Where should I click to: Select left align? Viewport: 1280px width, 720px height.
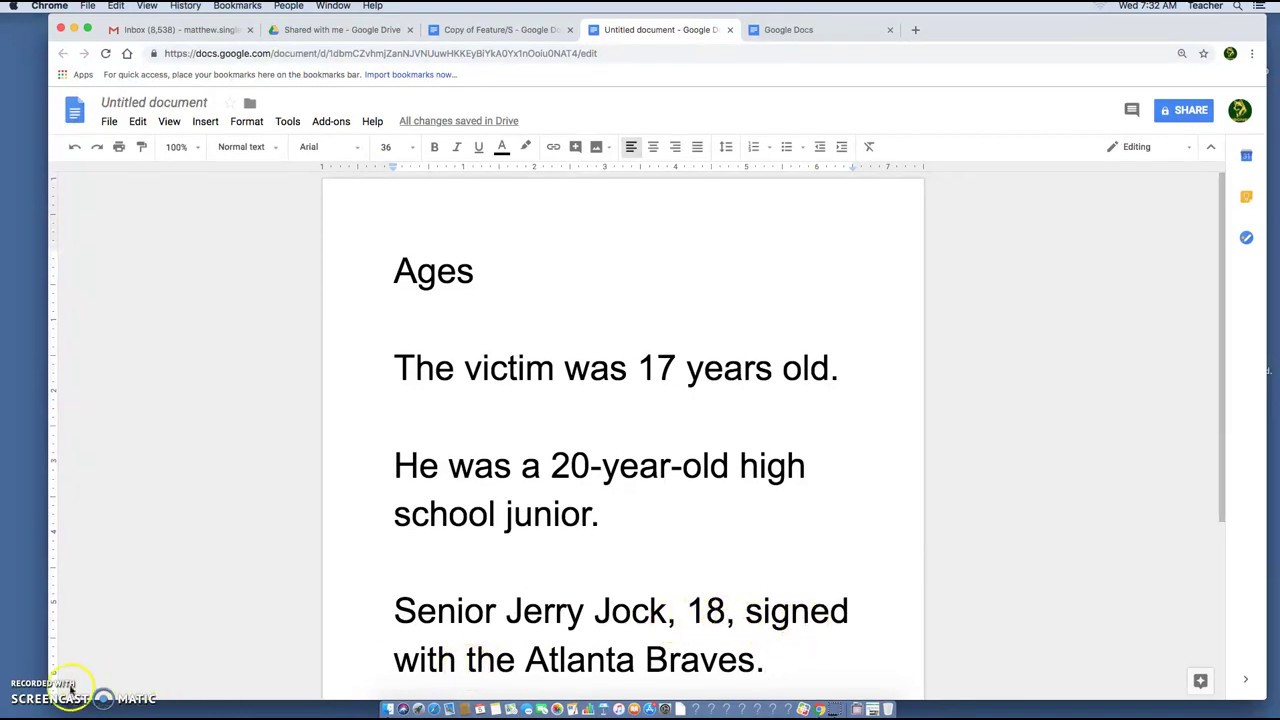631,147
